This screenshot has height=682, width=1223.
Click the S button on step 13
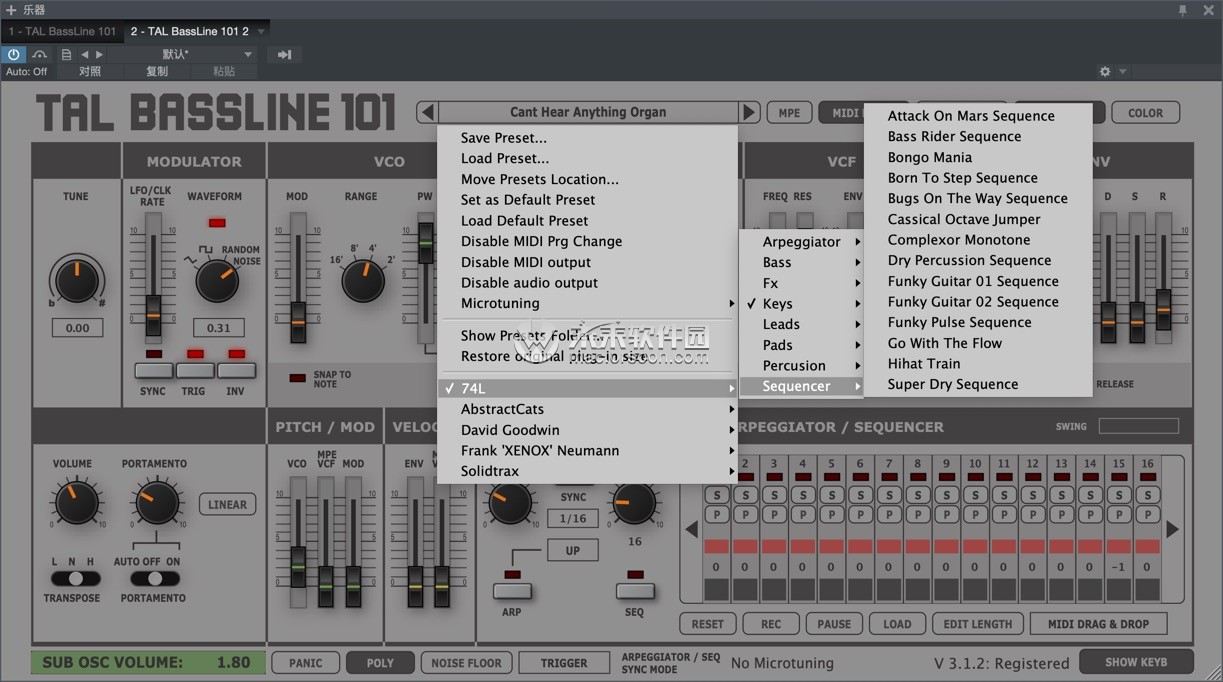1062,495
